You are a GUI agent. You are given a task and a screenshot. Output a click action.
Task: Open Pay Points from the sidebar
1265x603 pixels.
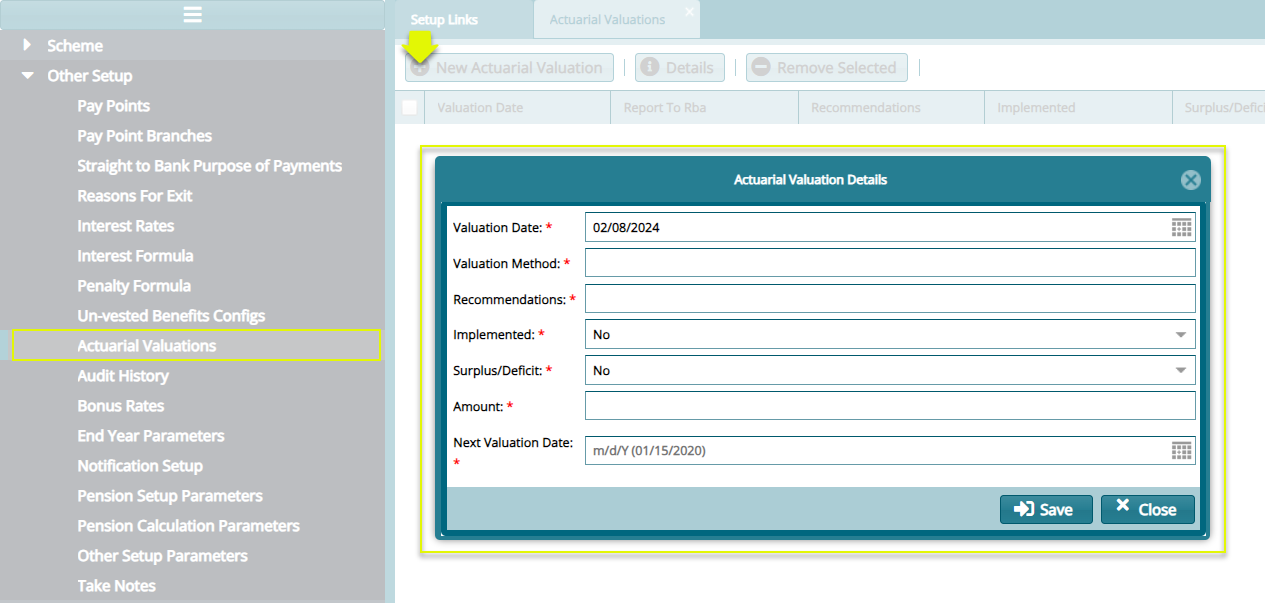click(x=113, y=105)
